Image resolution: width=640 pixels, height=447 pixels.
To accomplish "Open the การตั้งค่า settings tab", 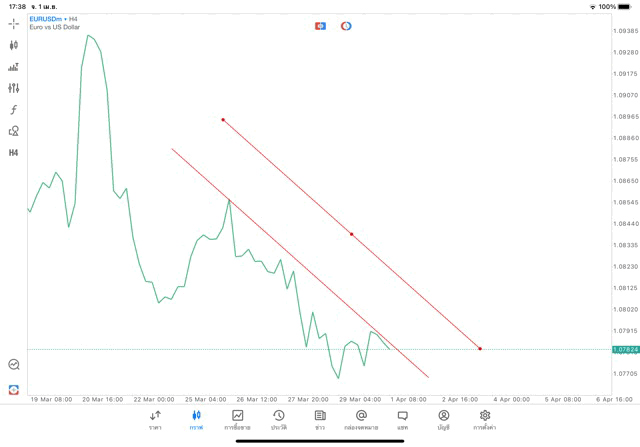I will 485,419.
